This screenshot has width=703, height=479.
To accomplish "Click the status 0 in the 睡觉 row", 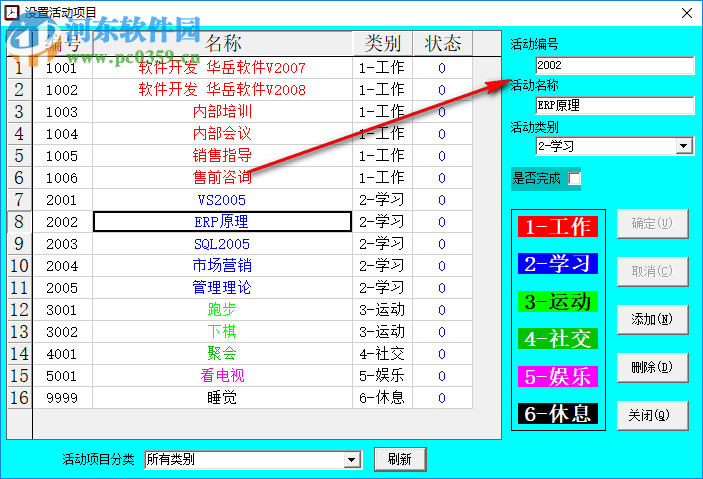I will coord(442,398).
